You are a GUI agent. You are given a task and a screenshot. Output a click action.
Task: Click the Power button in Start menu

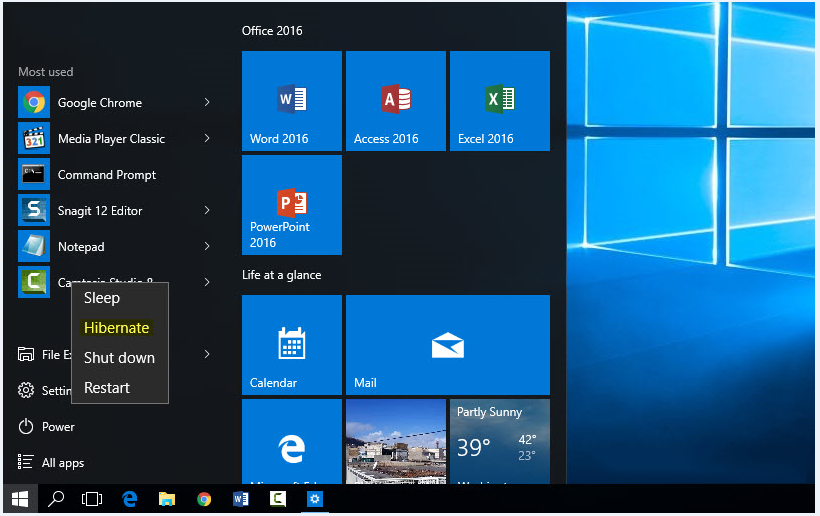click(x=46, y=427)
